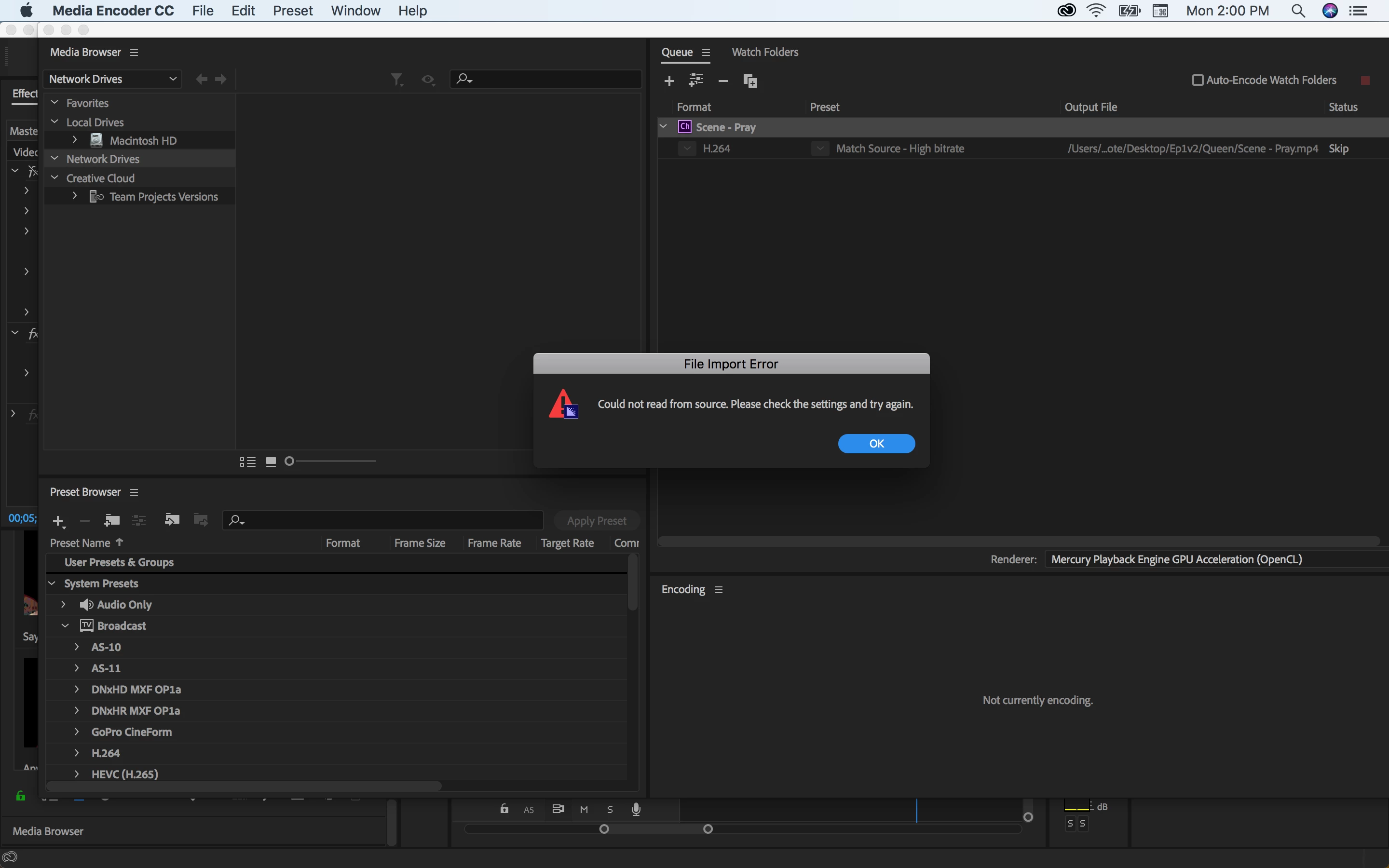Image resolution: width=1389 pixels, height=868 pixels.
Task: Open preset settings icon in Preset Browser
Action: (139, 520)
